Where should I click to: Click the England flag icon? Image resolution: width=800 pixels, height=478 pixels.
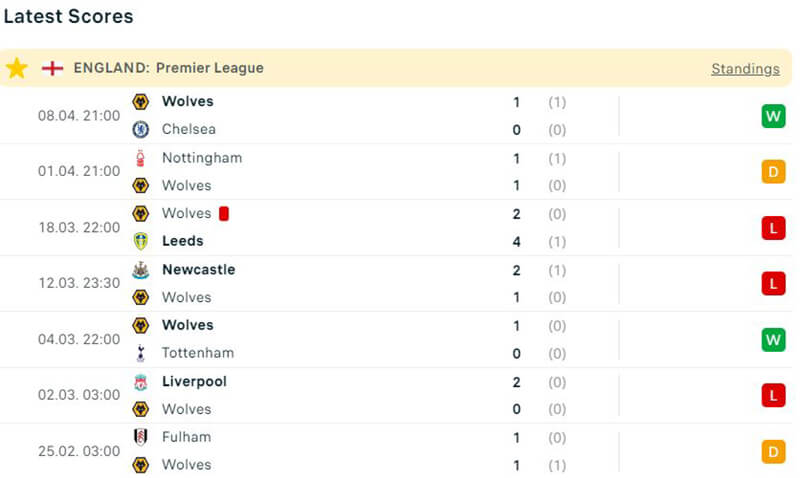[x=52, y=68]
